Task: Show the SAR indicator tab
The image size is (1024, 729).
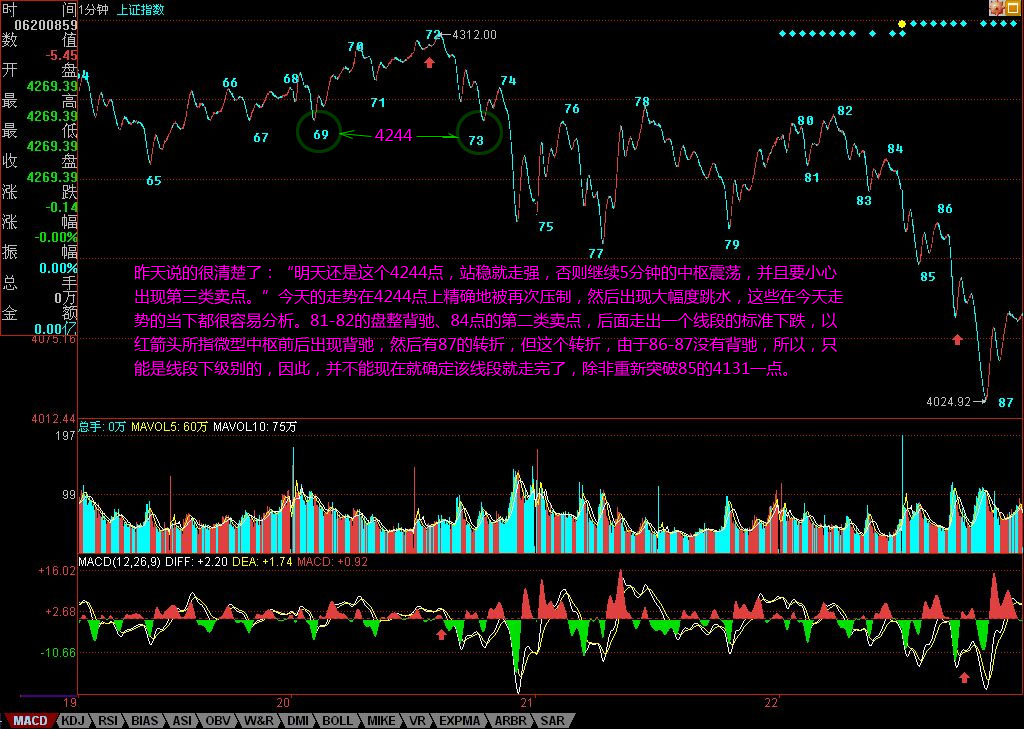Action: click(x=551, y=720)
